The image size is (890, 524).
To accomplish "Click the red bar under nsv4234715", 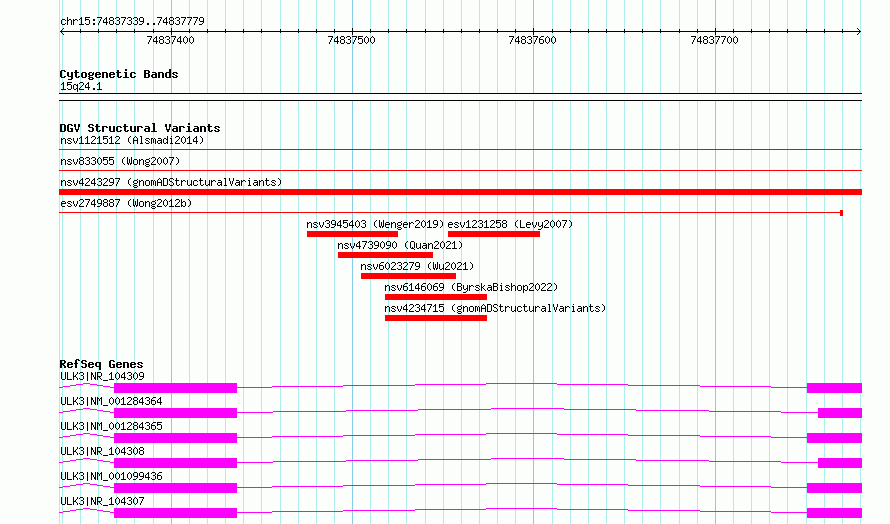I will click(x=436, y=318).
